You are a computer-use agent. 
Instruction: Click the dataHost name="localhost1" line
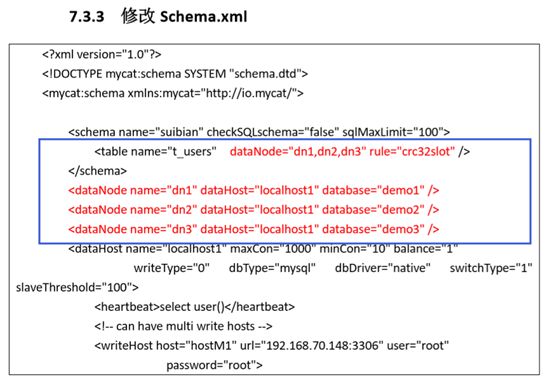263,249
